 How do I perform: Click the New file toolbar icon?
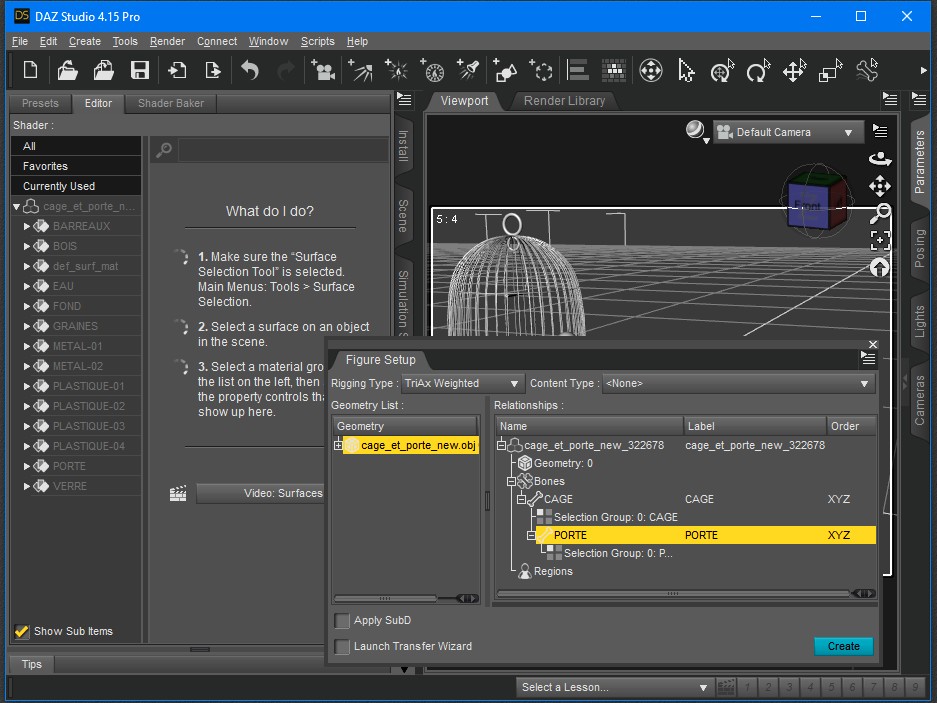pyautogui.click(x=30, y=71)
